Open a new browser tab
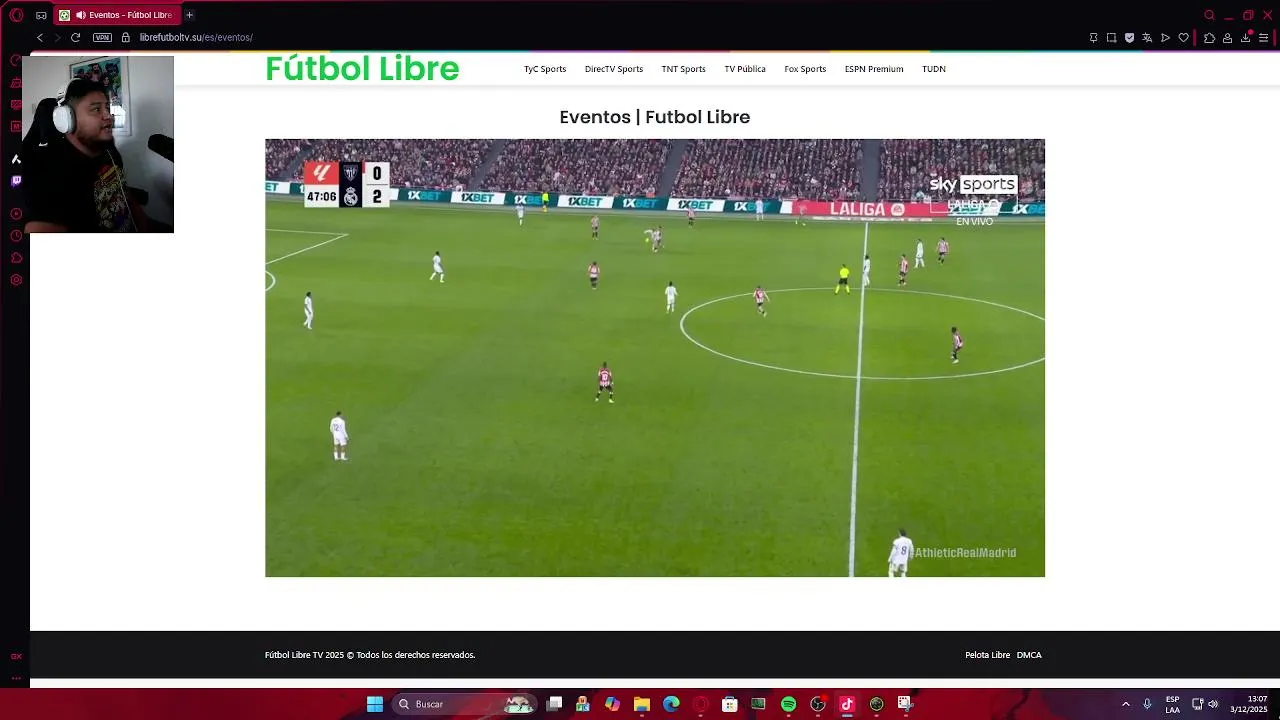 click(189, 15)
